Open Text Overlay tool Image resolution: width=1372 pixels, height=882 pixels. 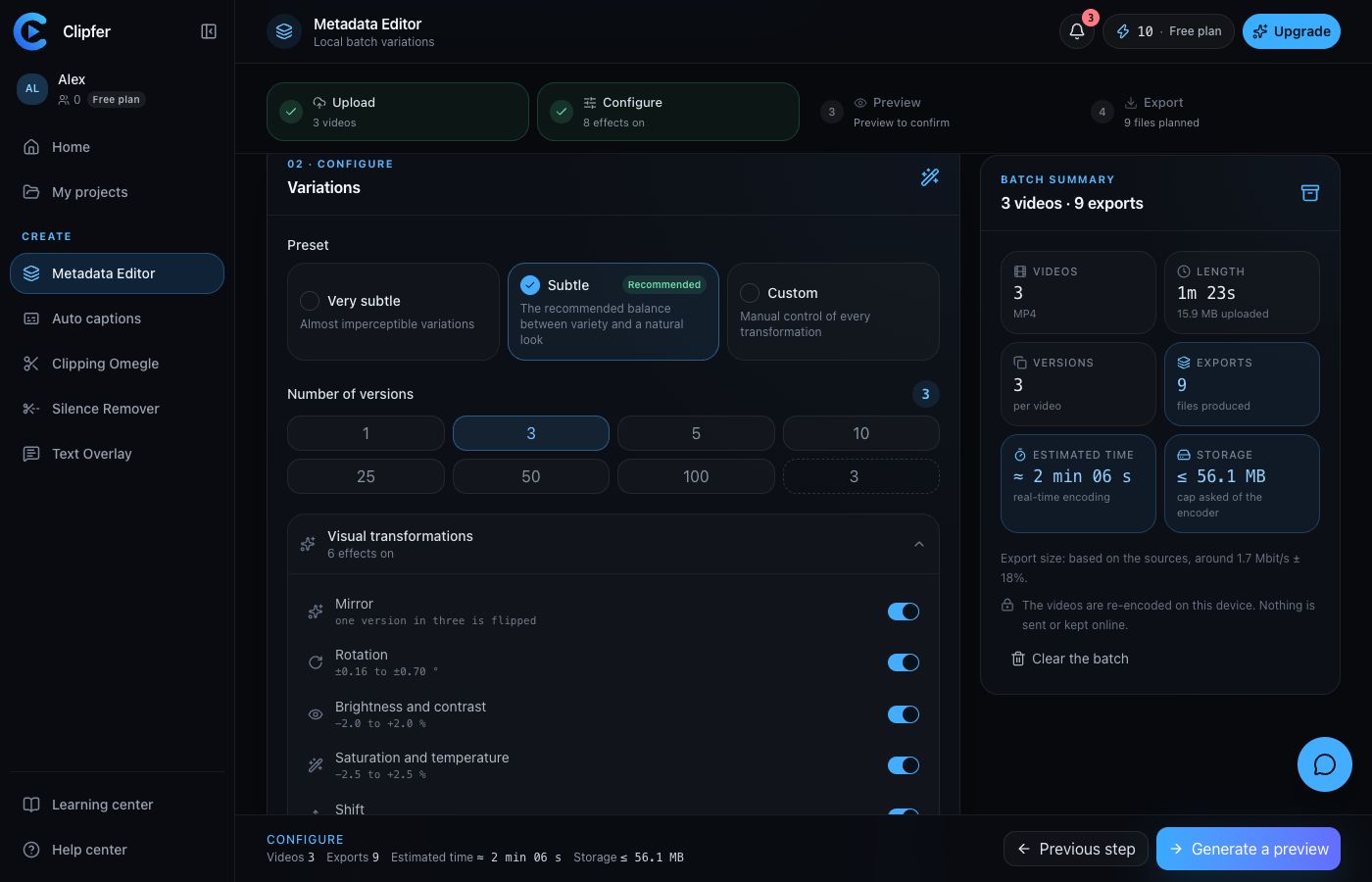tap(117, 454)
